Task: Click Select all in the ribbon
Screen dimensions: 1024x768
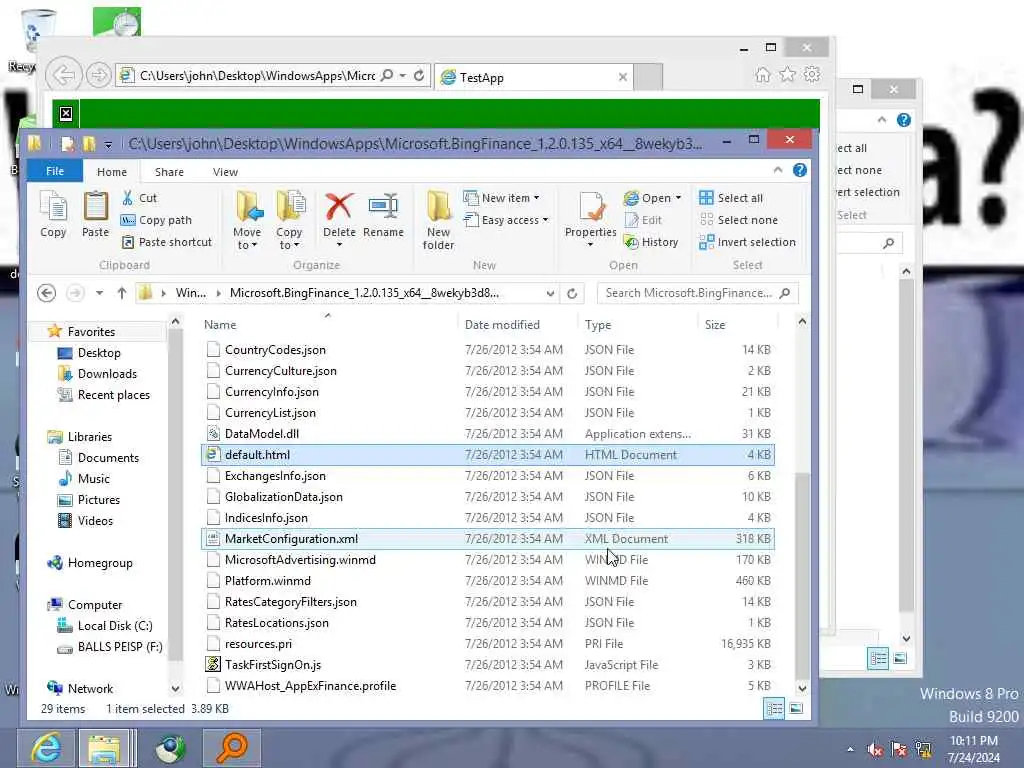Action: 731,198
